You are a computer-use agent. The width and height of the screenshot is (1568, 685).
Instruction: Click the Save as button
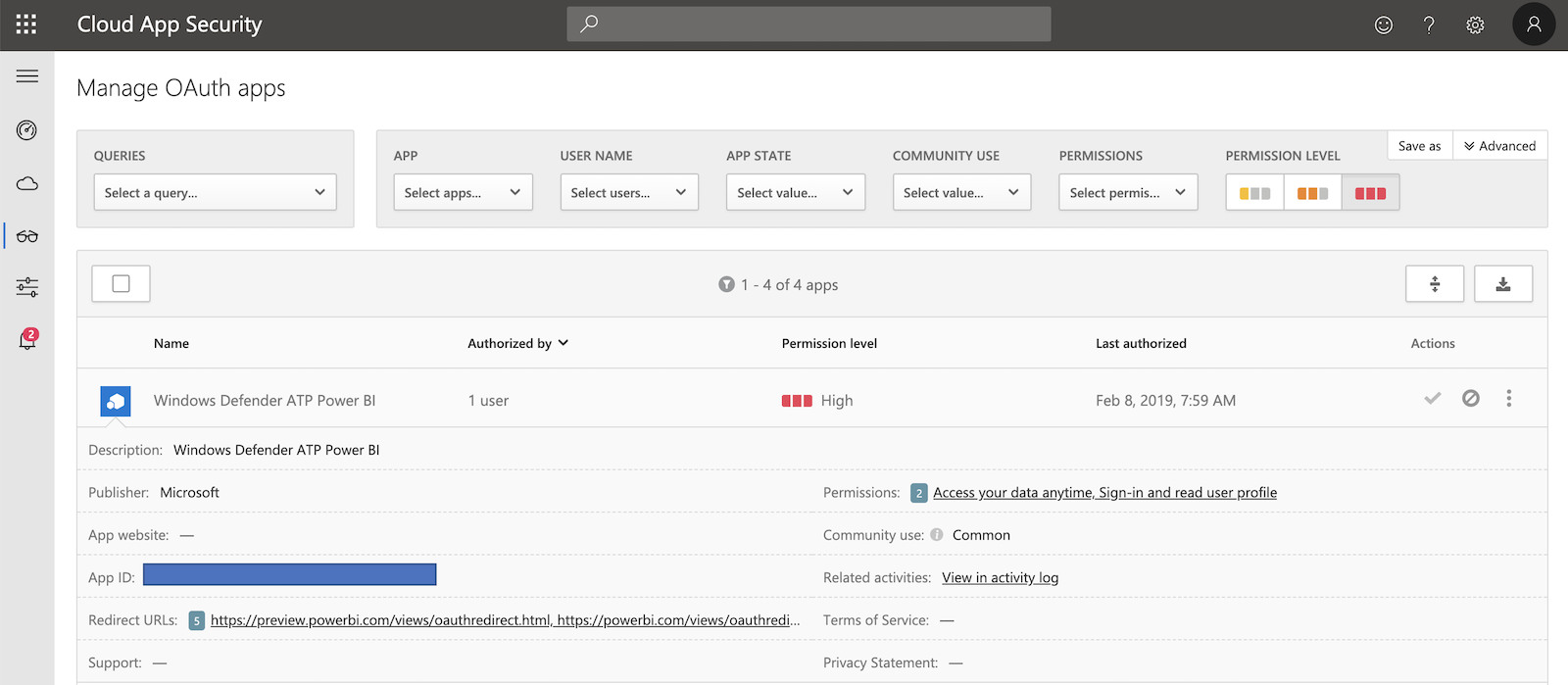click(1420, 146)
